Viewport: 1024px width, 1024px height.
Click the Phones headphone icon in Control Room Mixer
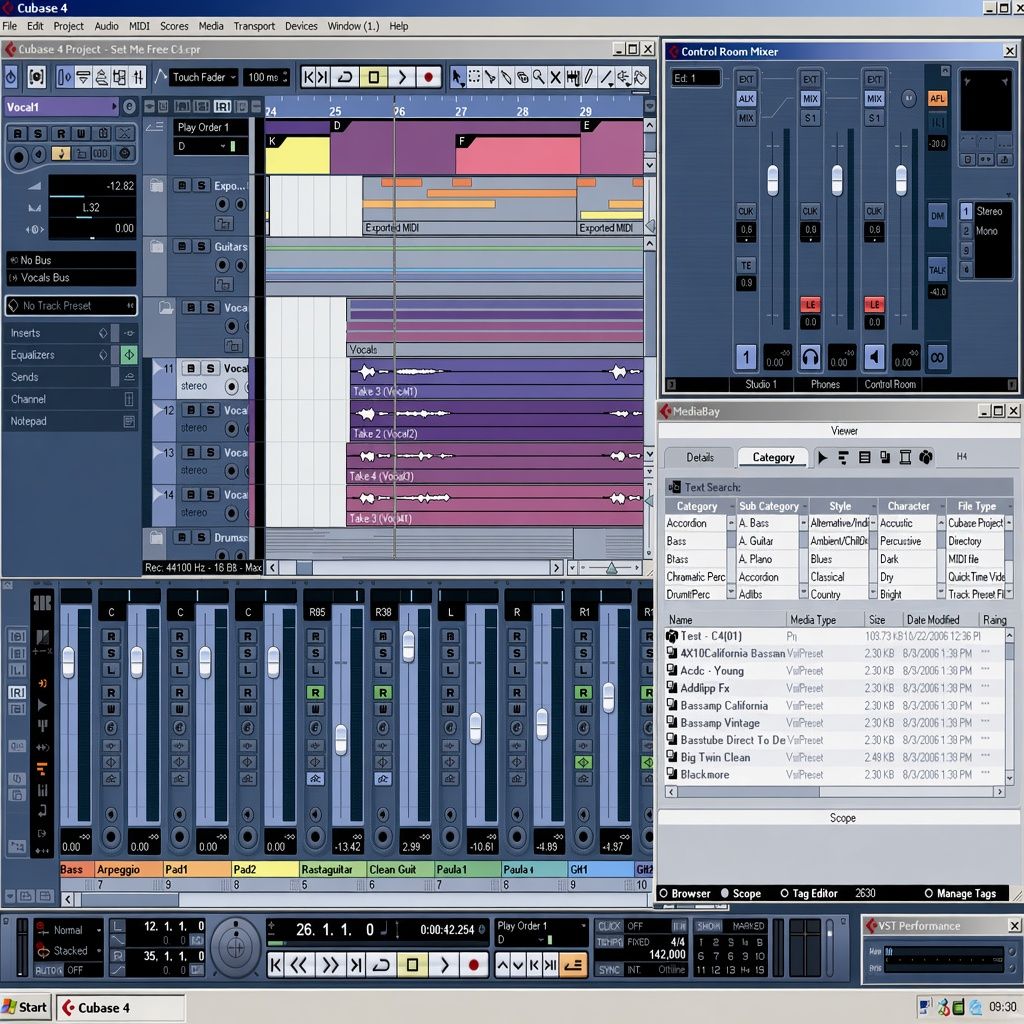point(810,357)
